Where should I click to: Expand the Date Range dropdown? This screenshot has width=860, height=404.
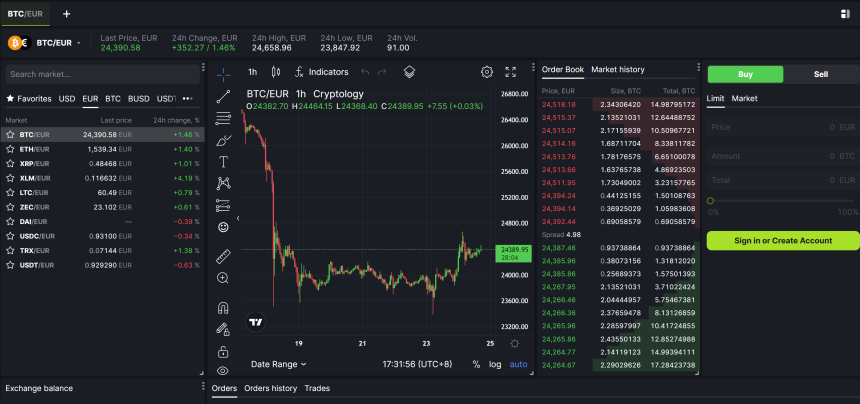tap(278, 364)
